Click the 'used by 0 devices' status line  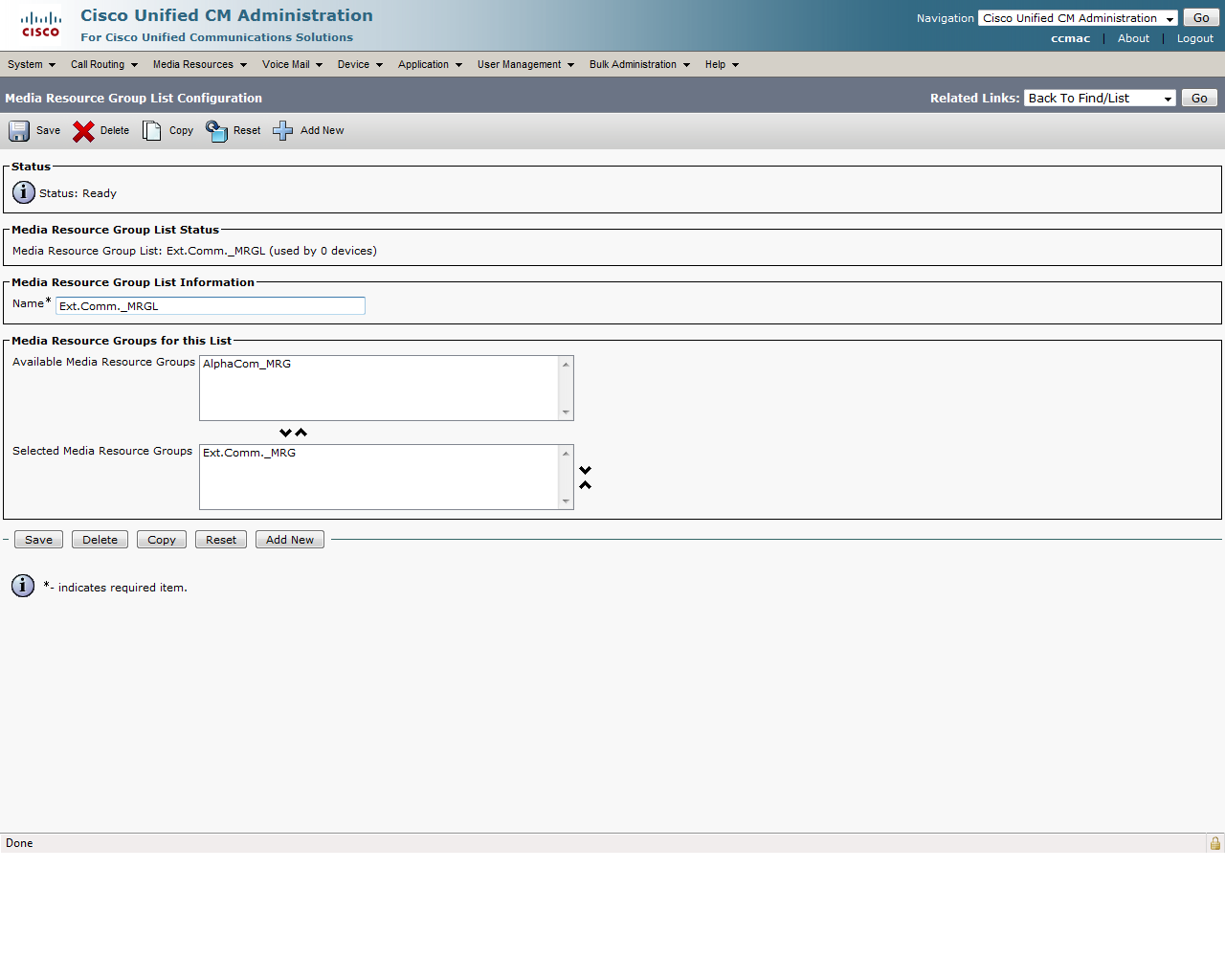[x=194, y=251]
